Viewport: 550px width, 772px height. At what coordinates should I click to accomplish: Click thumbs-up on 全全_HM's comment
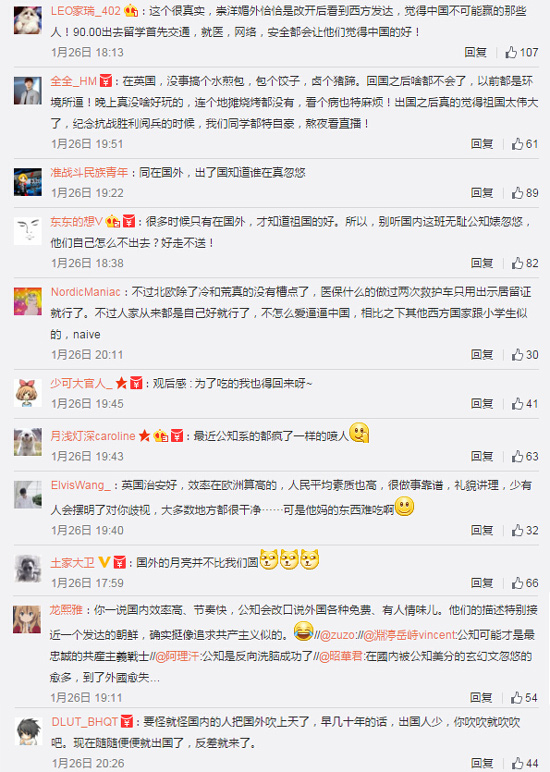(x=525, y=144)
